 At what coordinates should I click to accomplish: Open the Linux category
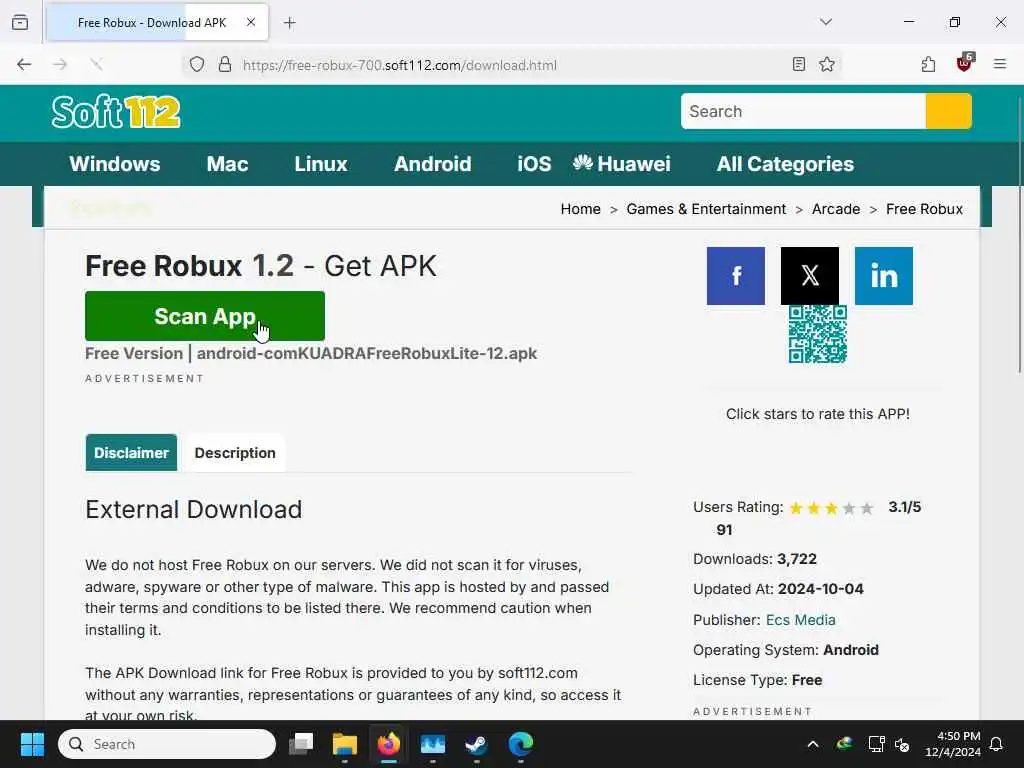(x=321, y=164)
